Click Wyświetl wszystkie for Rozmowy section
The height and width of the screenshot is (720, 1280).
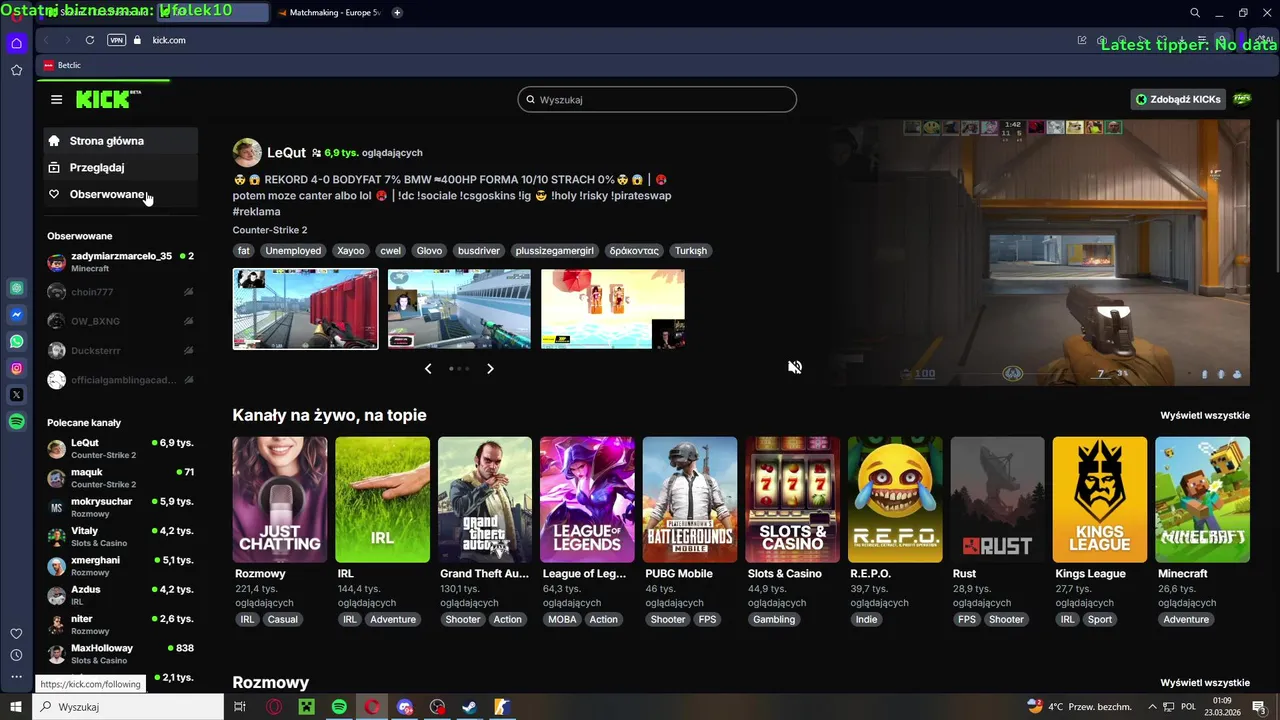coord(1205,683)
